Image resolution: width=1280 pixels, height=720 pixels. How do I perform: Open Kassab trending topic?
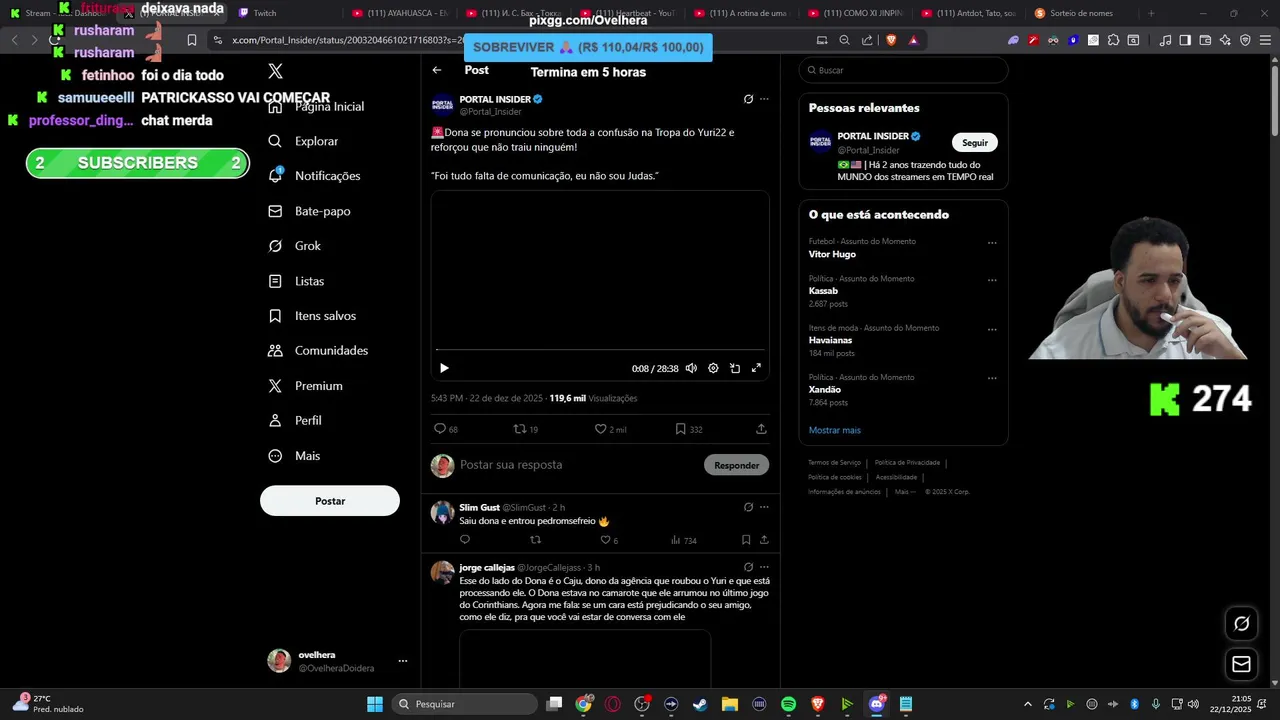pyautogui.click(x=823, y=291)
